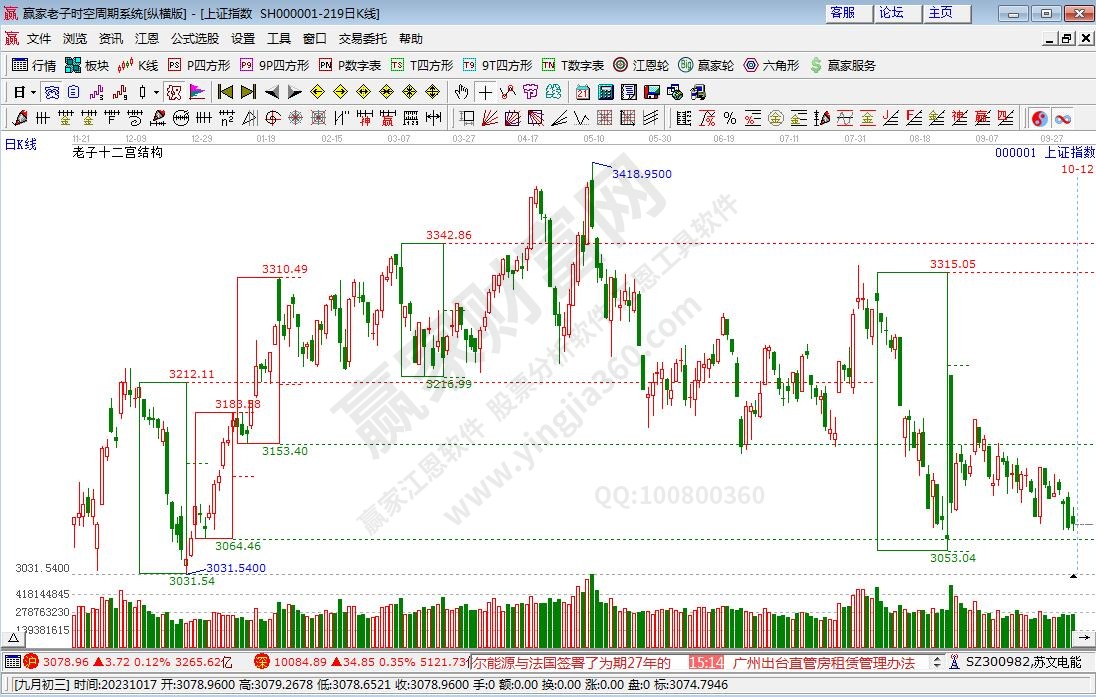Image resolution: width=1096 pixels, height=697 pixels.
Task: Click the red floppy disk save icon
Action: click(651, 92)
